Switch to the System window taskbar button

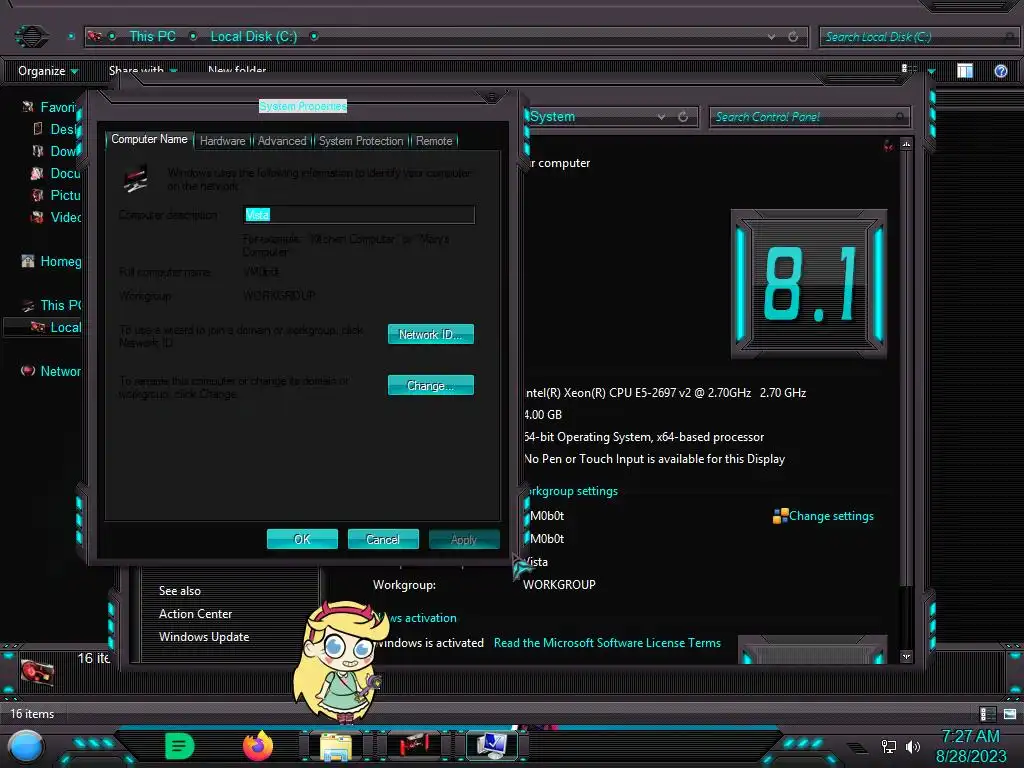click(492, 746)
